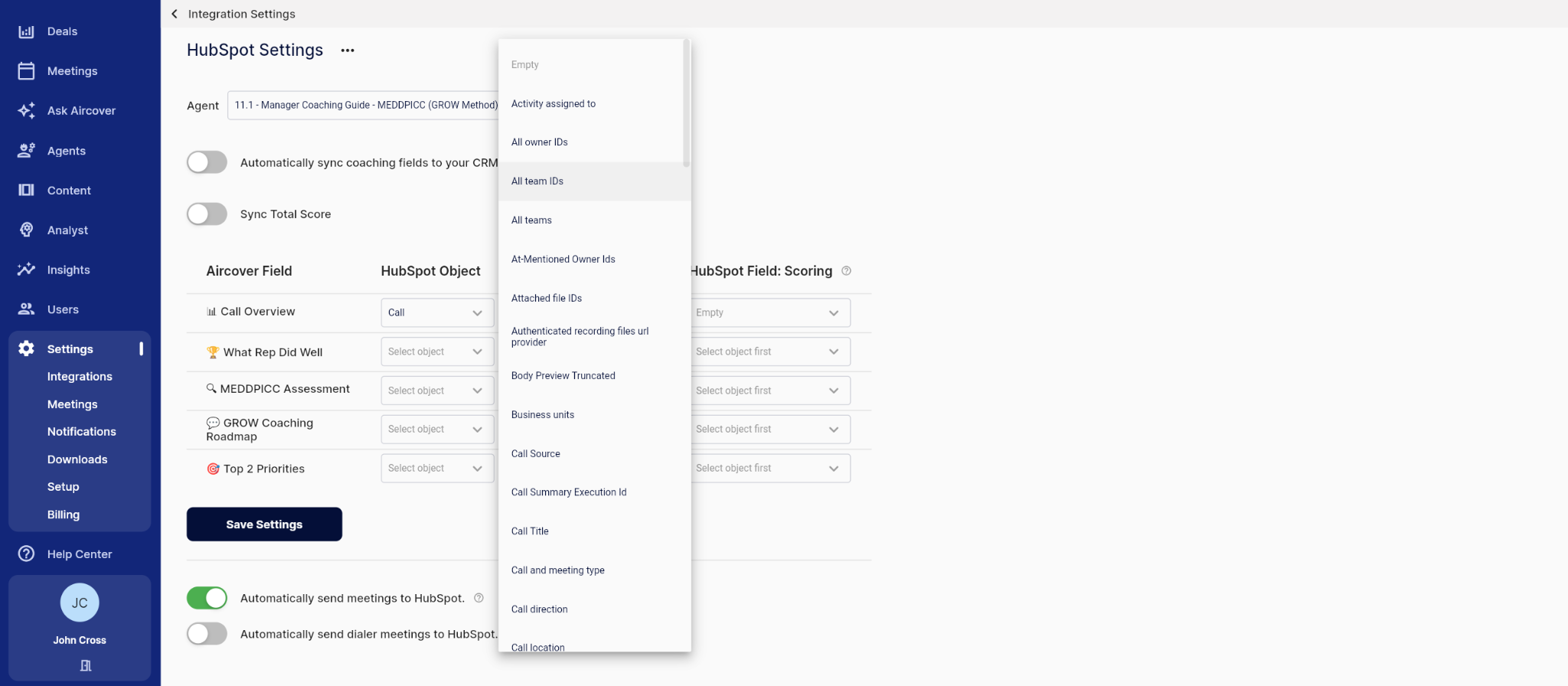This screenshot has width=1568, height=686.
Task: Click info icon after send meetings to HubSpot
Action: tap(479, 598)
